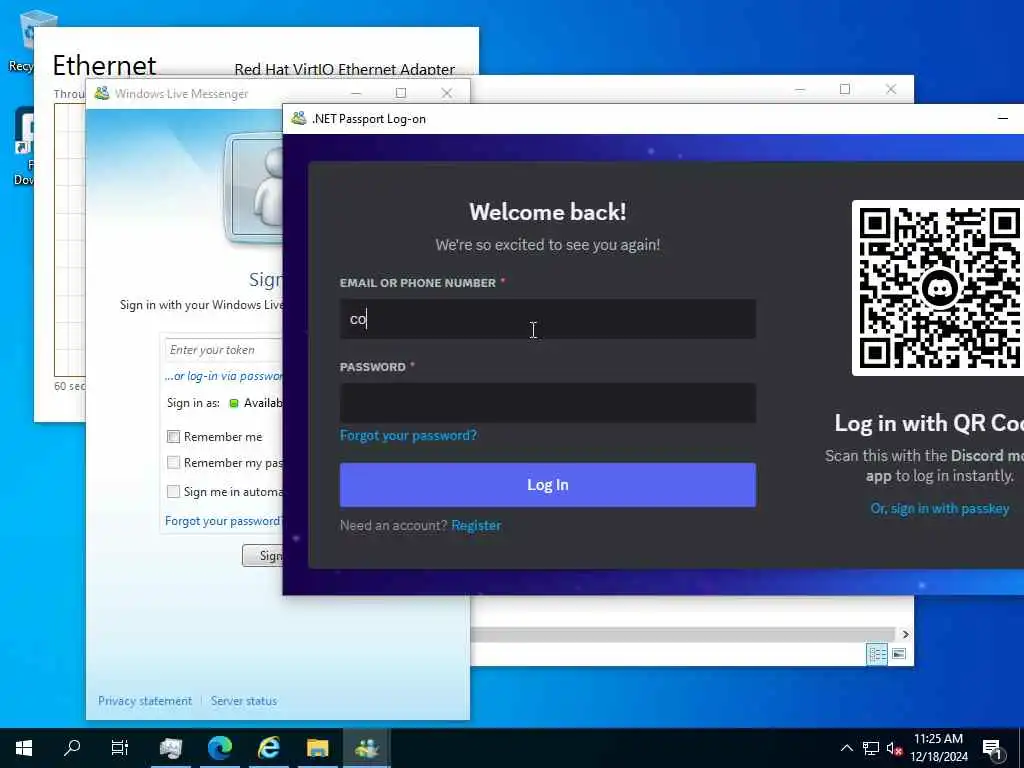Click the .NET Passport Log-on title icon
The height and width of the screenshot is (768, 1024).
click(x=298, y=119)
